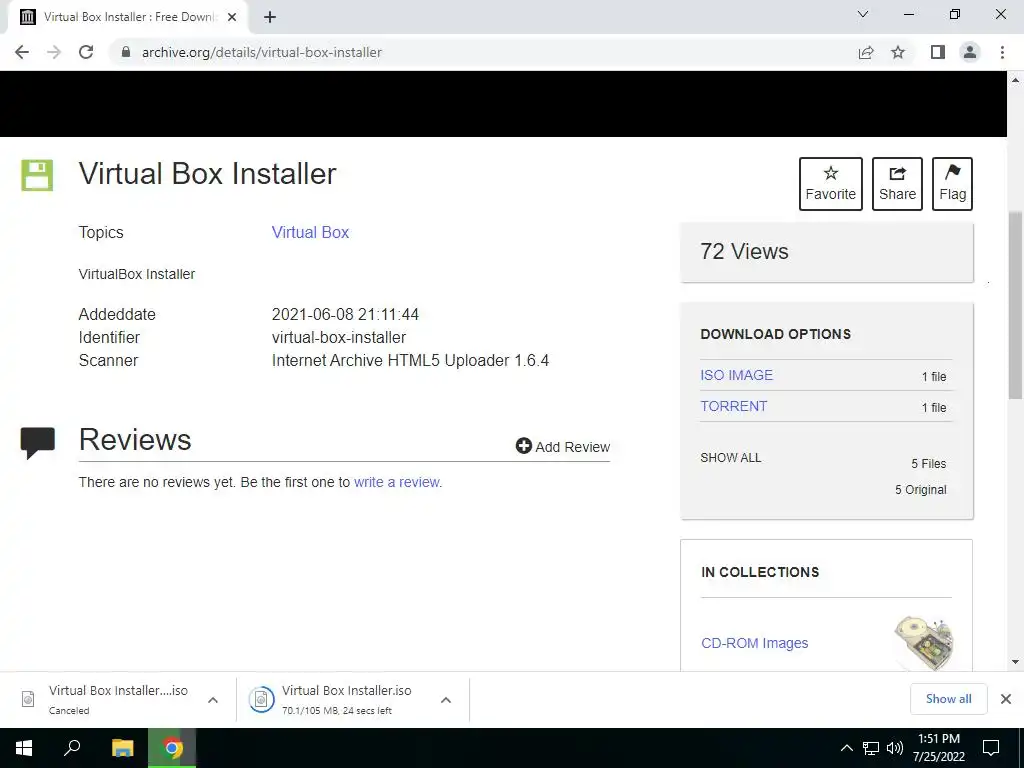Viewport: 1024px width, 768px height.
Task: Click the Add Review button
Action: coord(563,447)
